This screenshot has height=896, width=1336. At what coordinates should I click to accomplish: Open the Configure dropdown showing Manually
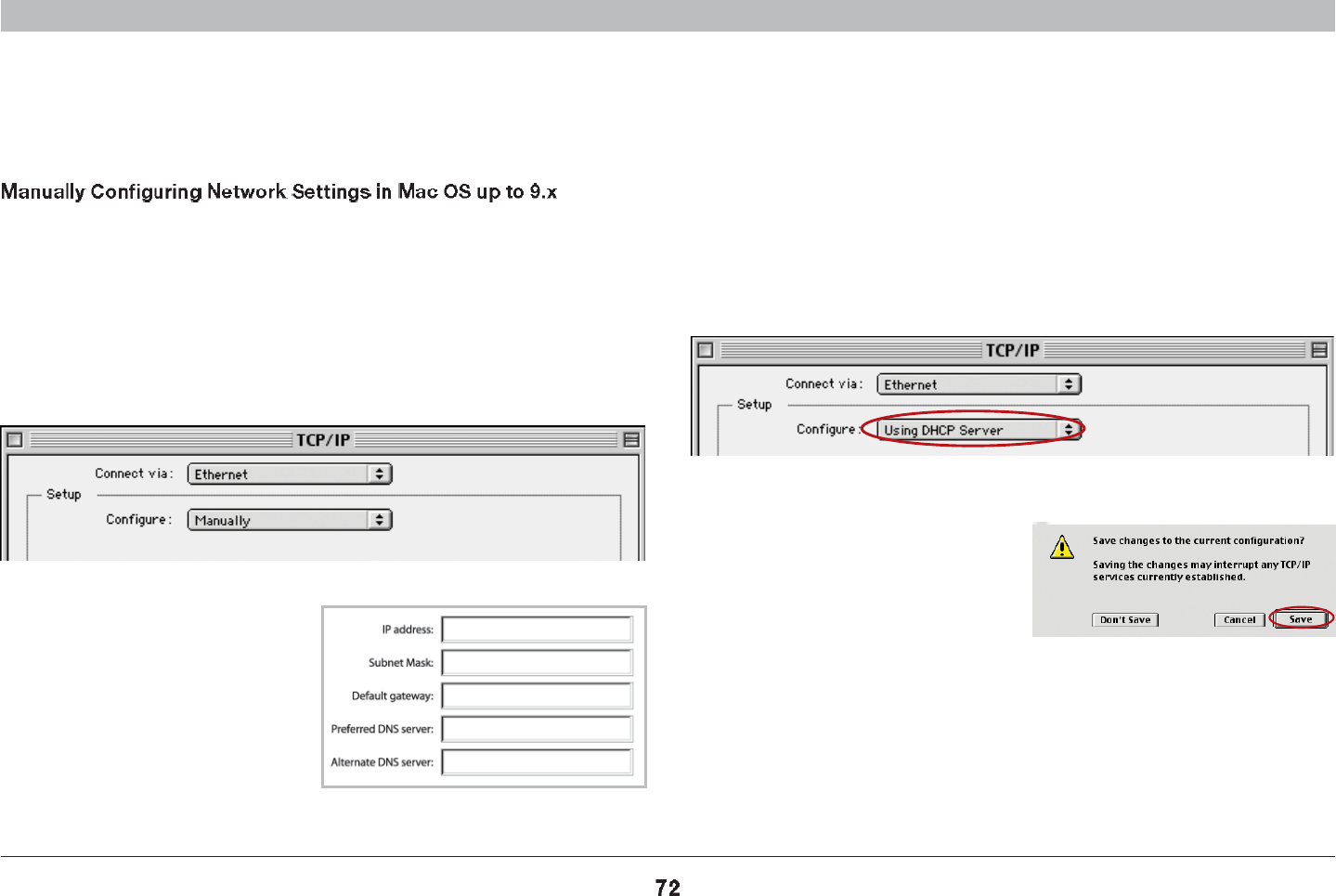tap(290, 520)
